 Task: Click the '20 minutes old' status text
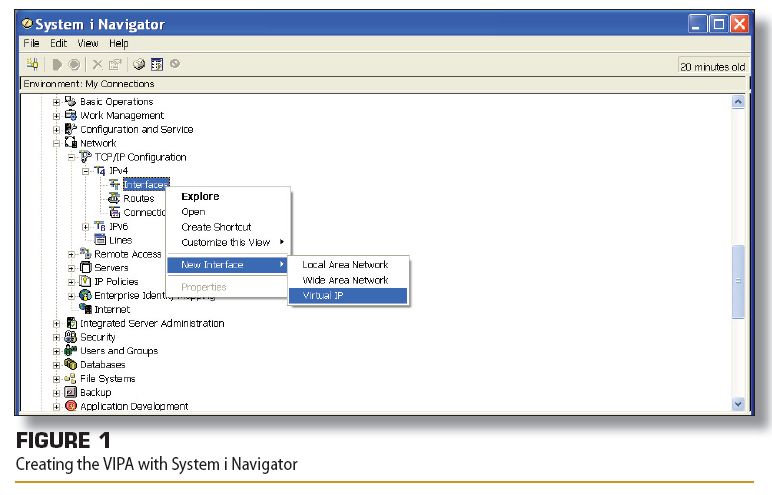click(712, 66)
